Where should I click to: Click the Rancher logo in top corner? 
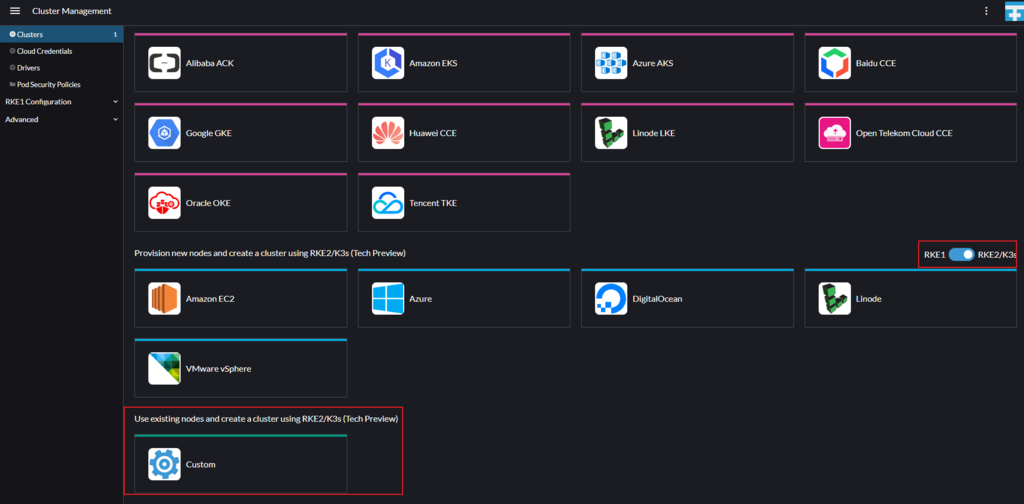[1014, 11]
